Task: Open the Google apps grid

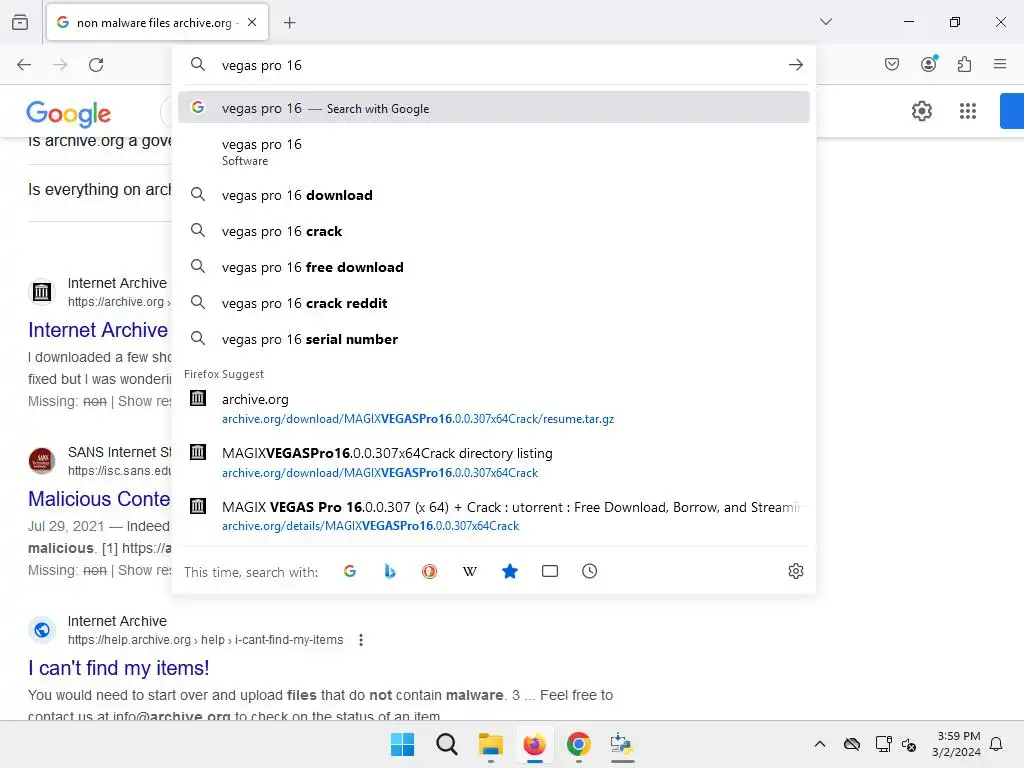Action: pos(968,111)
